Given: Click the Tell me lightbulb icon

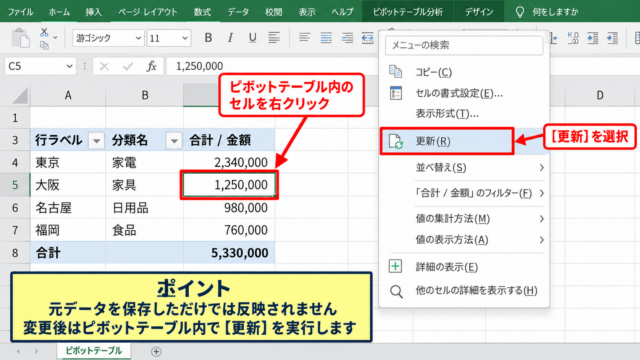Looking at the screenshot, I should coord(519,12).
